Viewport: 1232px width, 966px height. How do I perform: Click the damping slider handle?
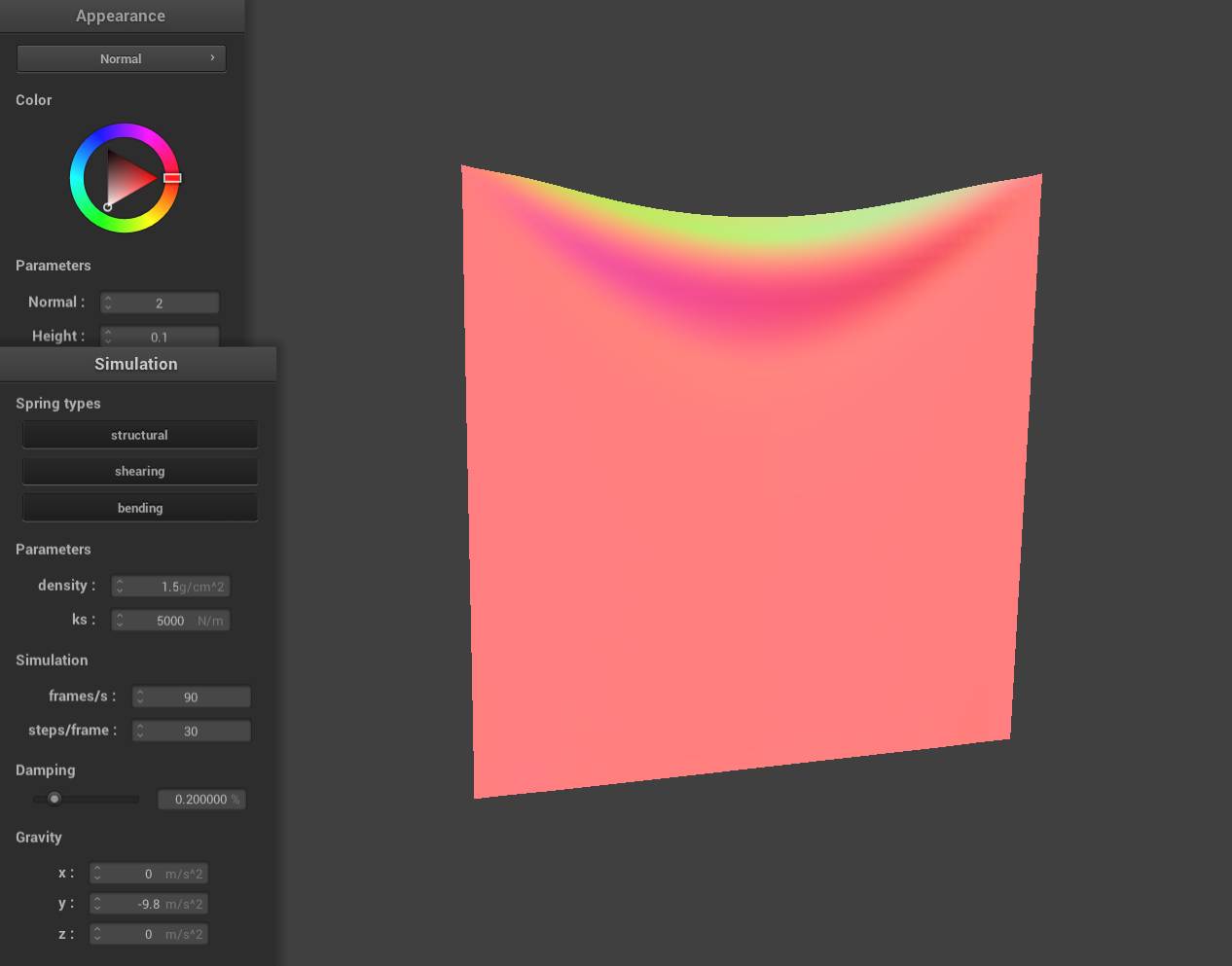54,799
